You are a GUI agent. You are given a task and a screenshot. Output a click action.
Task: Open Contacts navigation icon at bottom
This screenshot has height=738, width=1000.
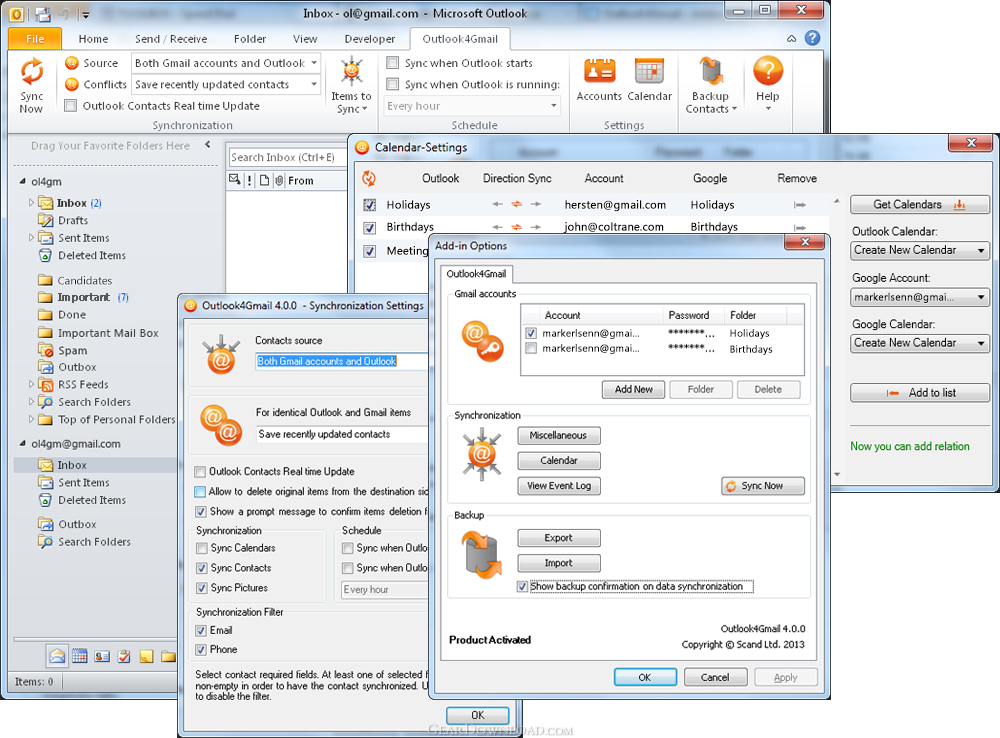102,656
